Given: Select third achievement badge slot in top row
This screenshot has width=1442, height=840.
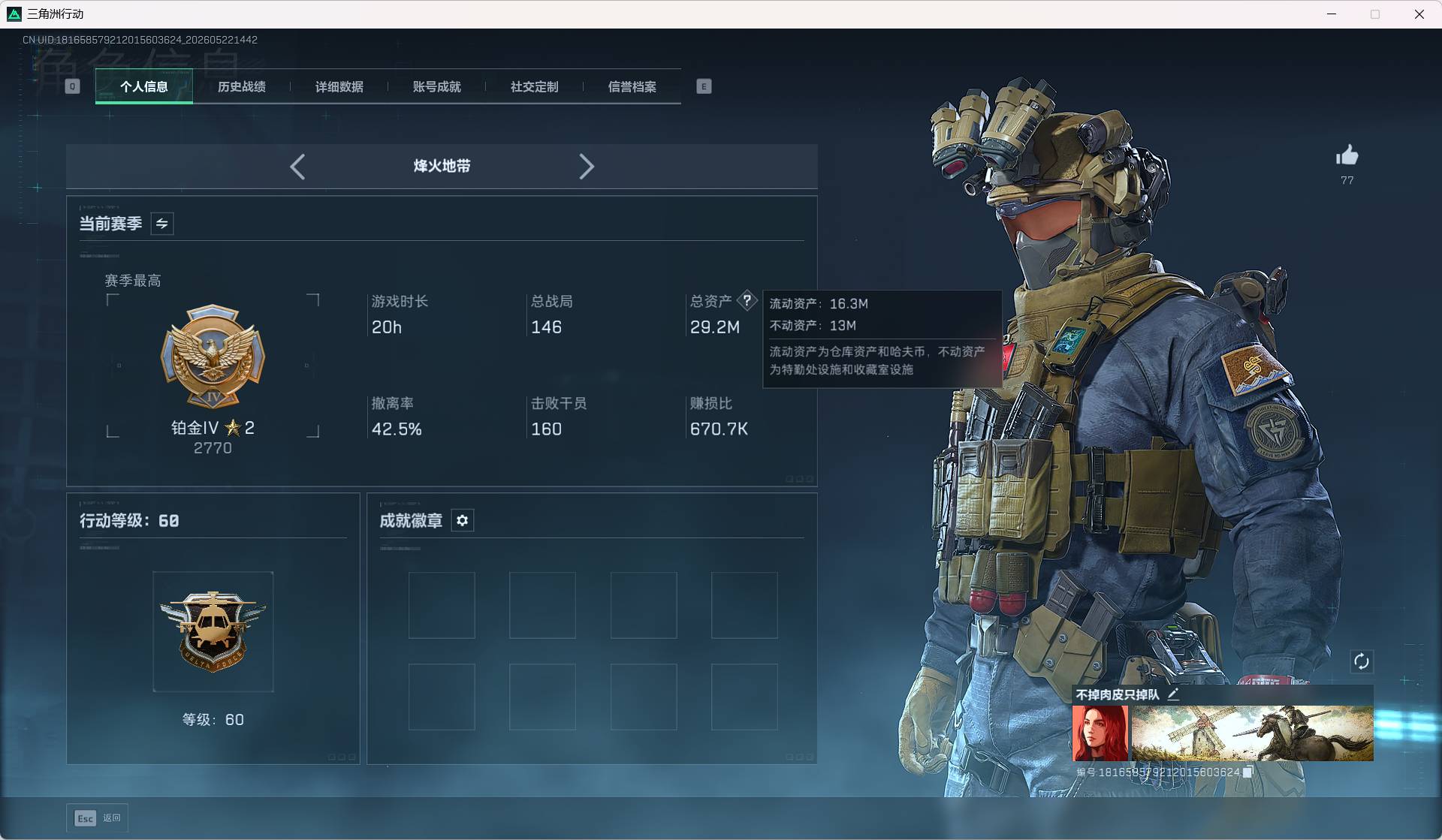Looking at the screenshot, I should pos(644,605).
